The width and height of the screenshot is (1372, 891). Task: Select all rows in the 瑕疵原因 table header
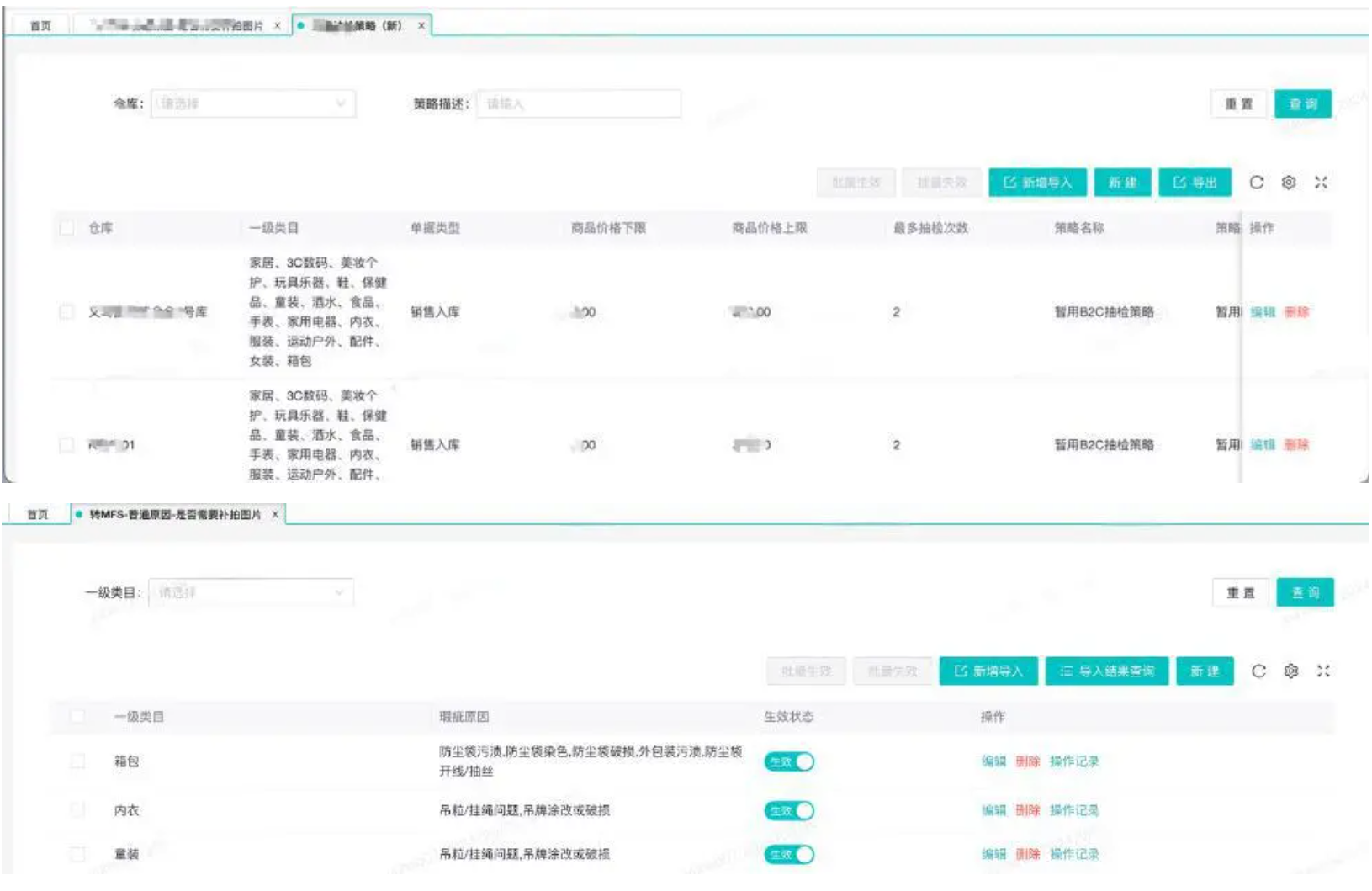tap(77, 716)
